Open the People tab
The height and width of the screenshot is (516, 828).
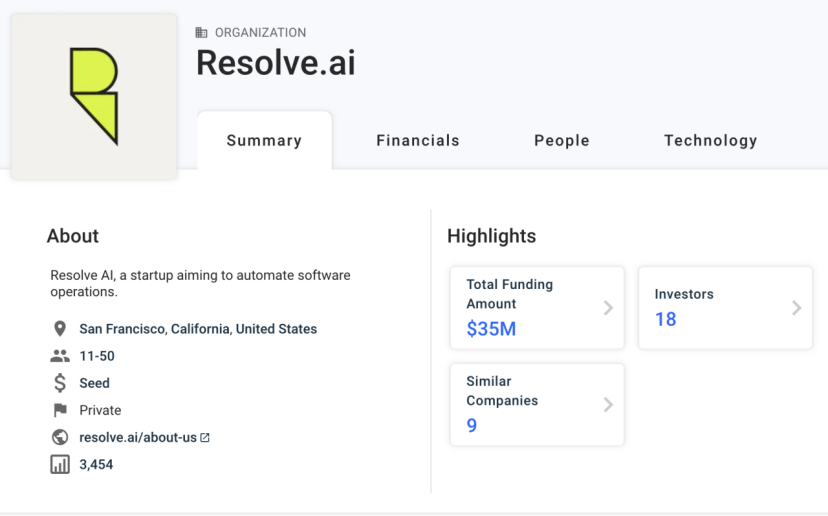pyautogui.click(x=562, y=140)
